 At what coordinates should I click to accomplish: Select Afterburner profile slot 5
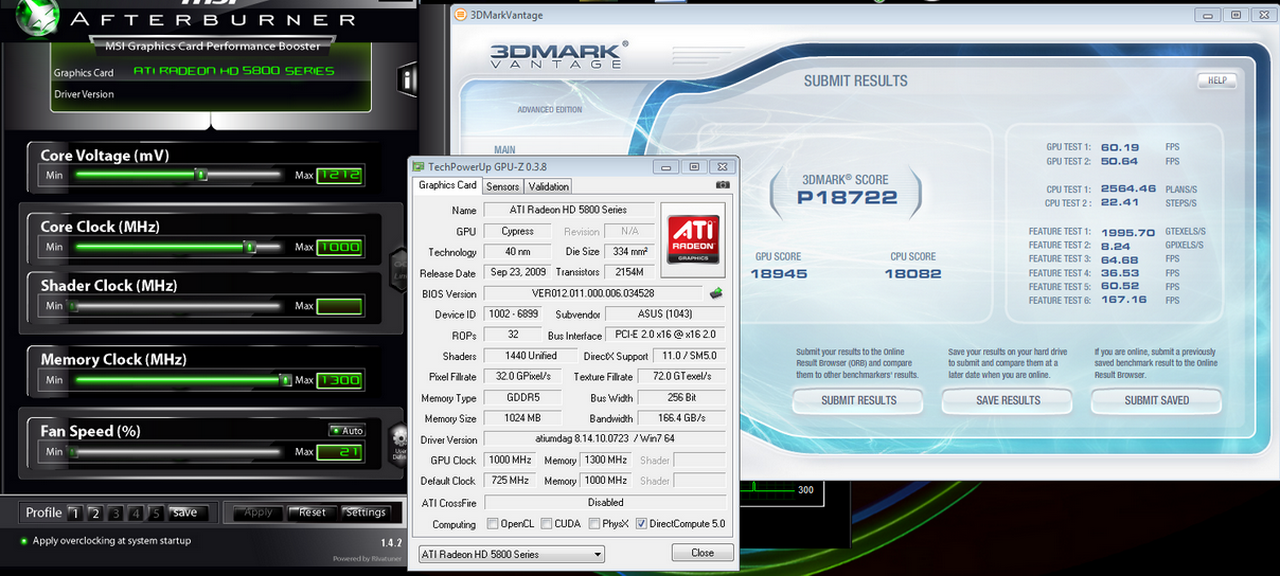(155, 513)
